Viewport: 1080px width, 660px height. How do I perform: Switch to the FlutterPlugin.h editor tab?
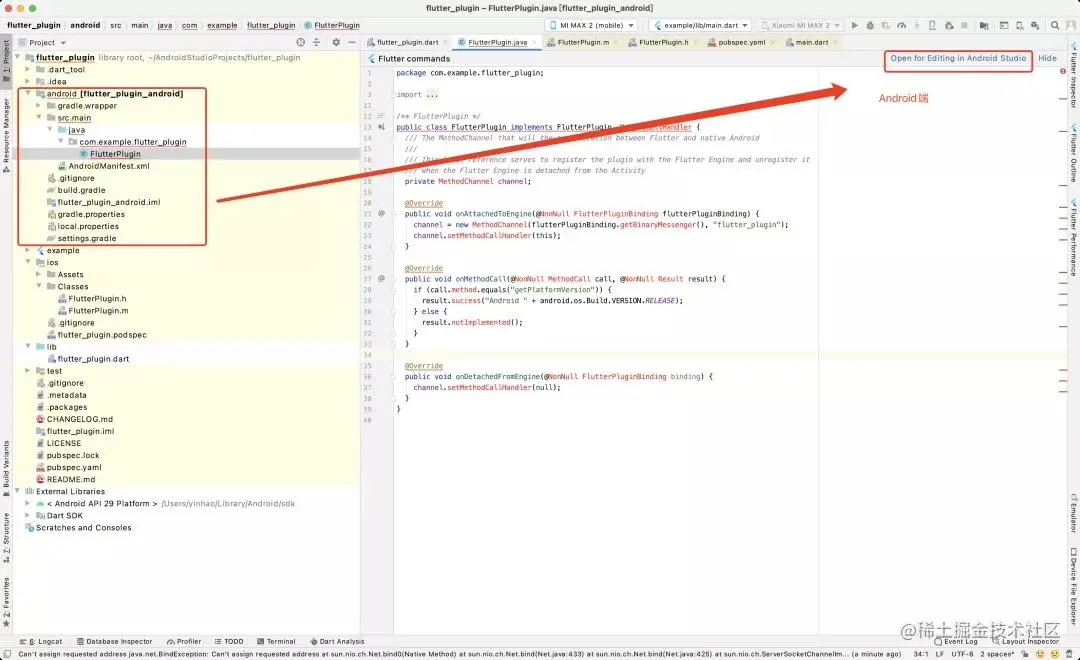coord(663,42)
